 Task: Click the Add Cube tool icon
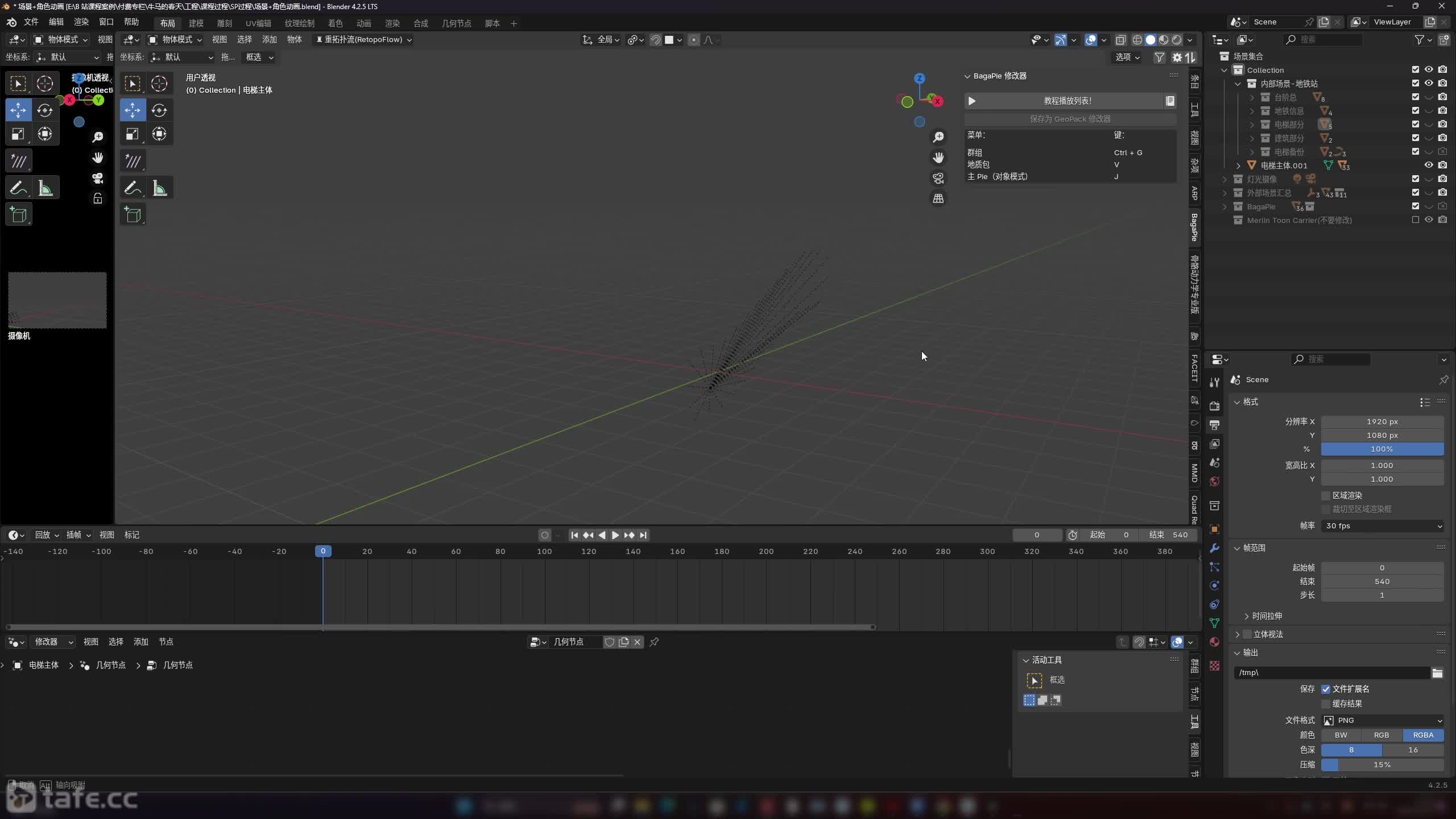[x=133, y=215]
